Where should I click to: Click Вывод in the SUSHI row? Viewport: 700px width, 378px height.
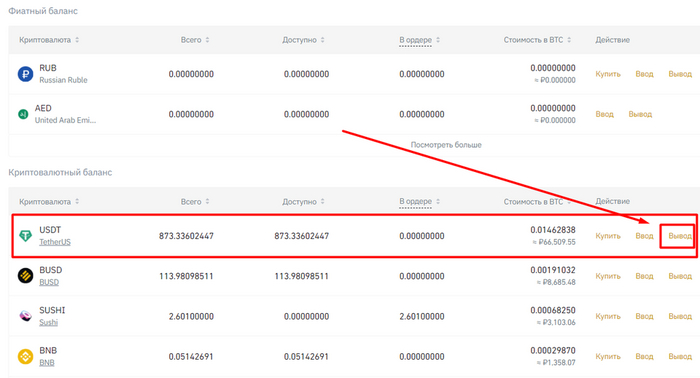pyautogui.click(x=680, y=316)
